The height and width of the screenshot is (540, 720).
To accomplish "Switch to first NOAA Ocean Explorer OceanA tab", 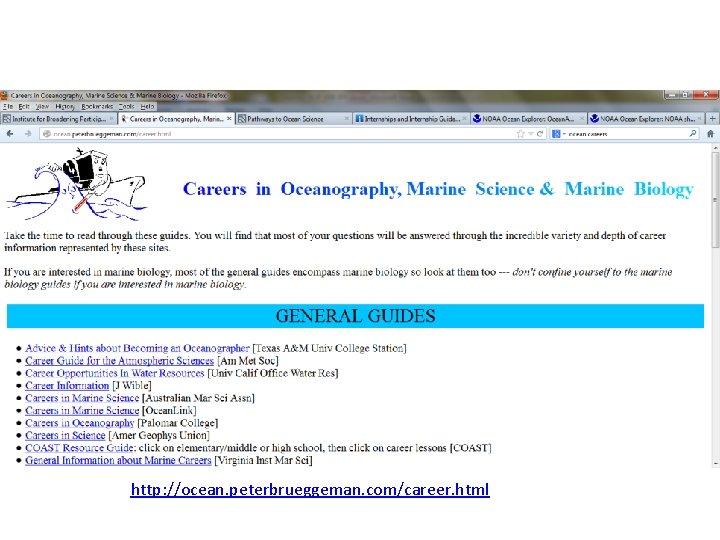I will pyautogui.click(x=529, y=118).
